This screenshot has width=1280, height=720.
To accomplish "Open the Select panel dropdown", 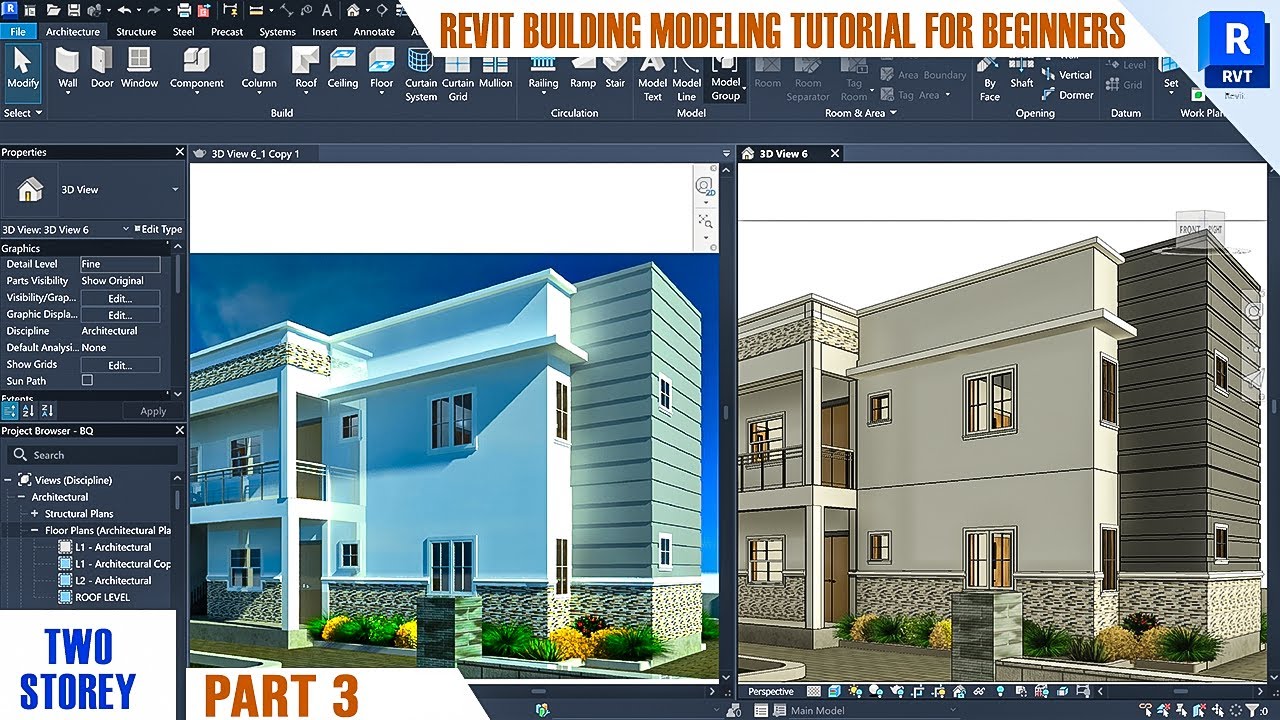I will (x=22, y=113).
